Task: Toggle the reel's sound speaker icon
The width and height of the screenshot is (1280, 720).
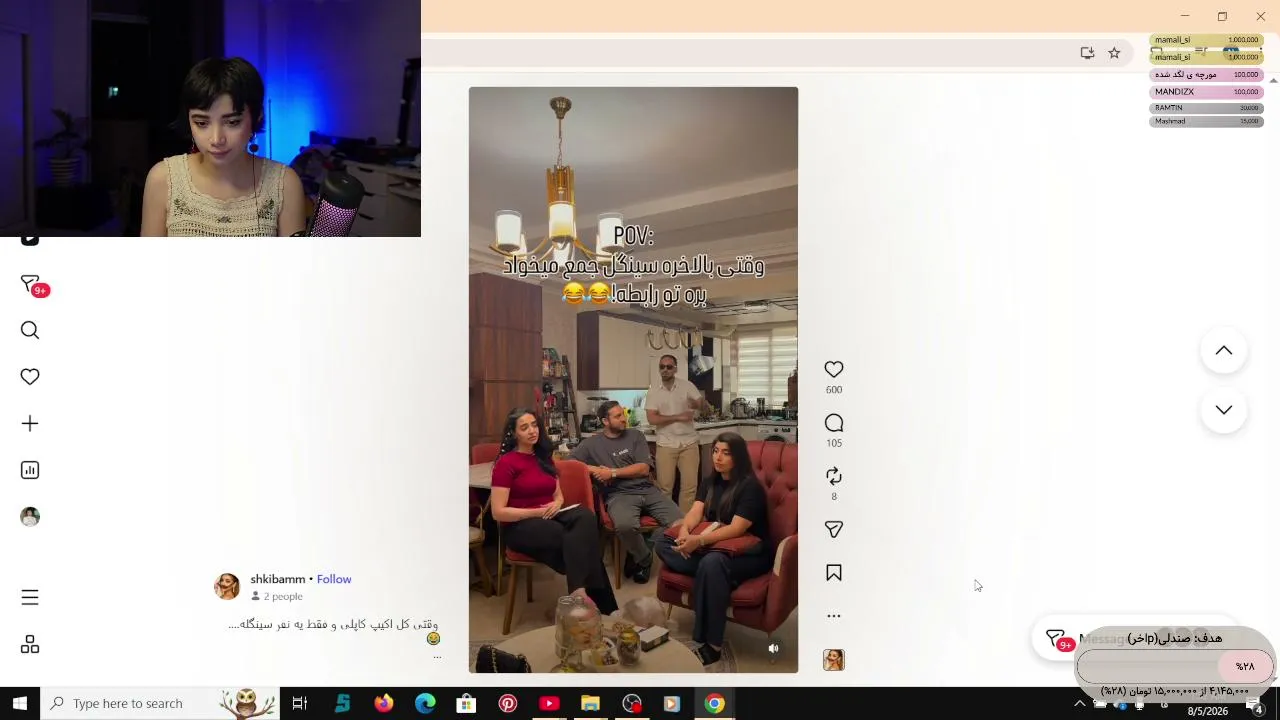Action: tap(773, 649)
